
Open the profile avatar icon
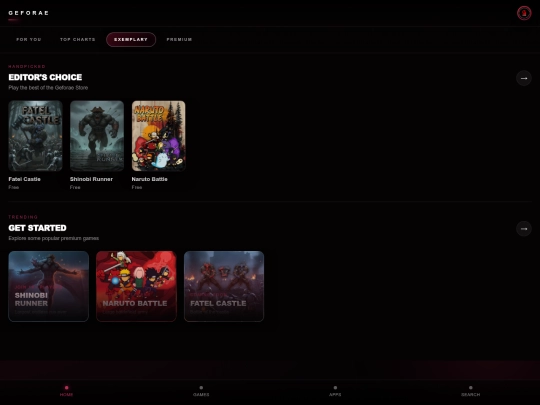coord(524,13)
